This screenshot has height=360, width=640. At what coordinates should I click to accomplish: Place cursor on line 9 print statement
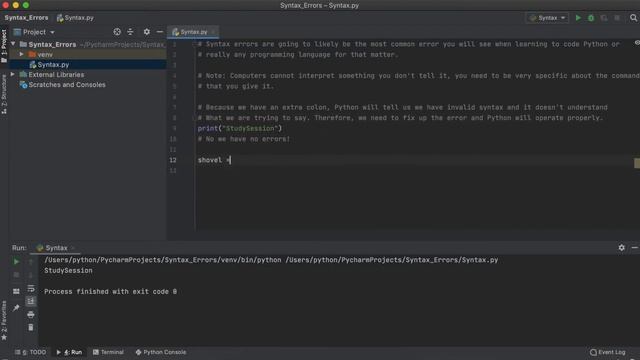(x=240, y=129)
